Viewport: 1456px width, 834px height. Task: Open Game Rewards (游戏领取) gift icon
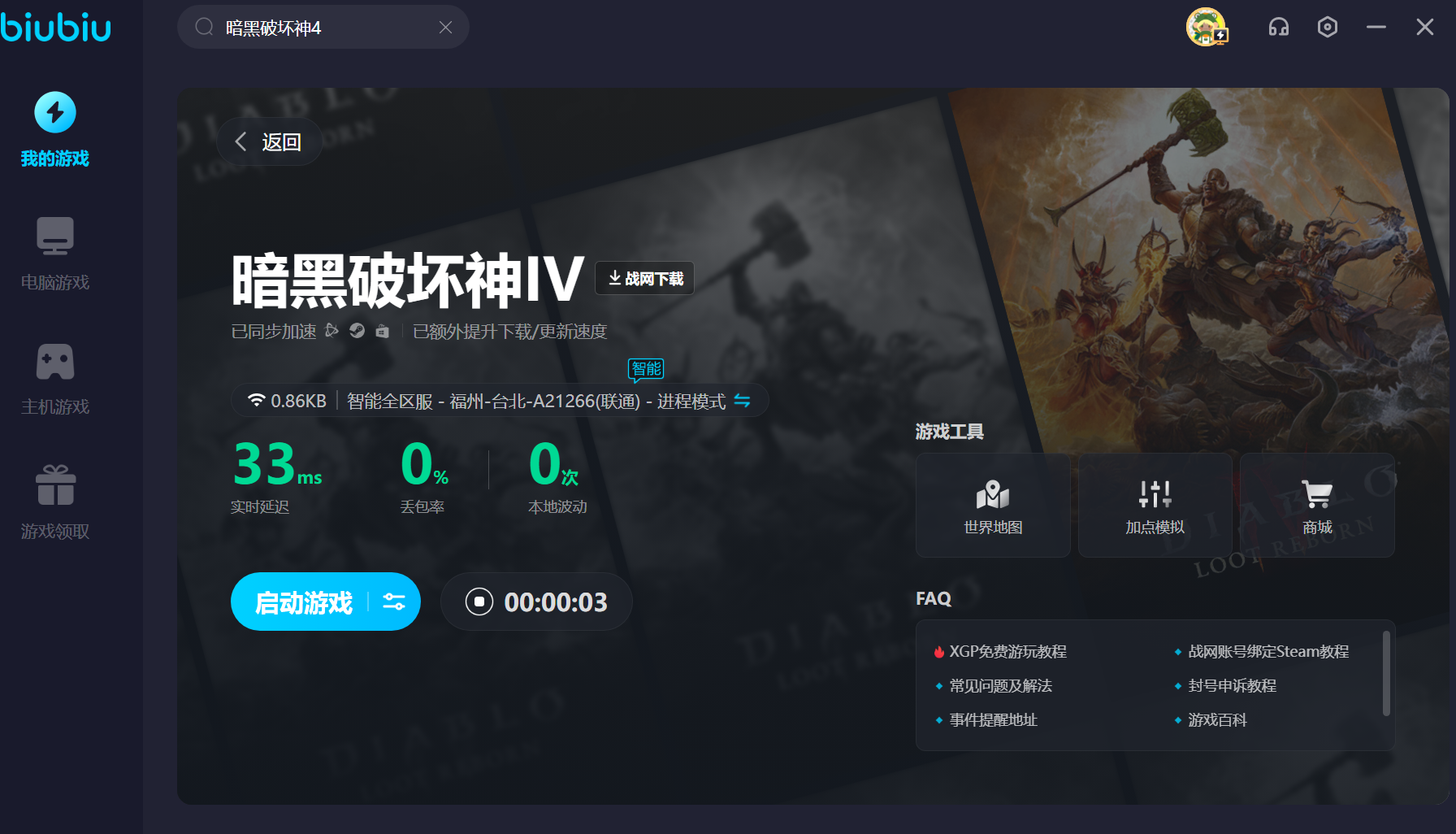point(55,485)
